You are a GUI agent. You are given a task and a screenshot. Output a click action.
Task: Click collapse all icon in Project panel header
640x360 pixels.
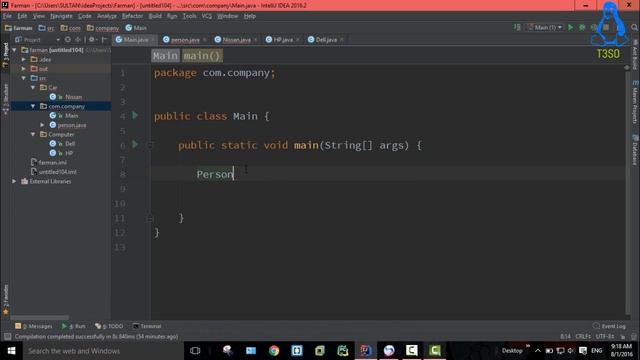(x=78, y=40)
